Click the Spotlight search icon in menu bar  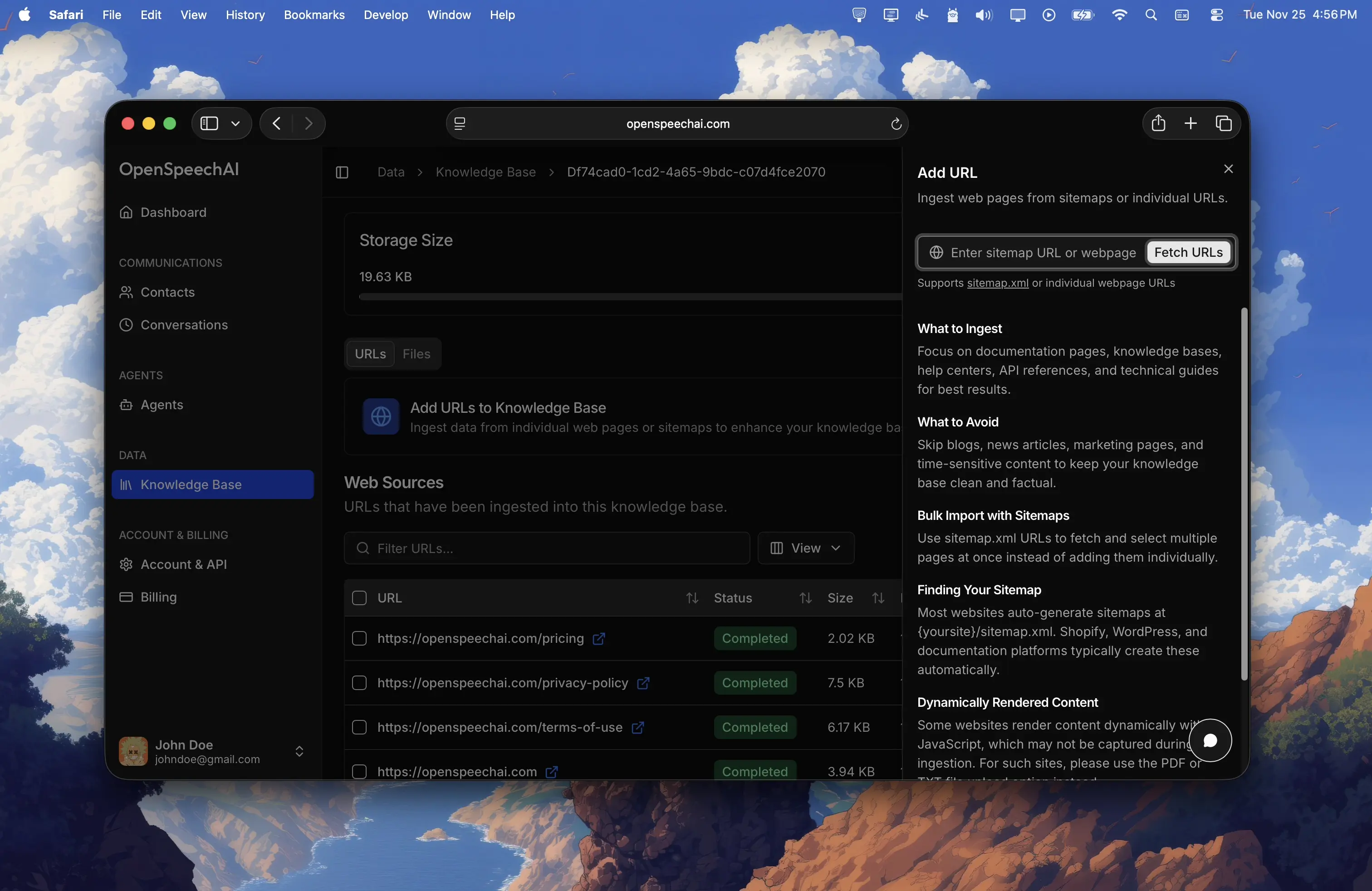1151,15
